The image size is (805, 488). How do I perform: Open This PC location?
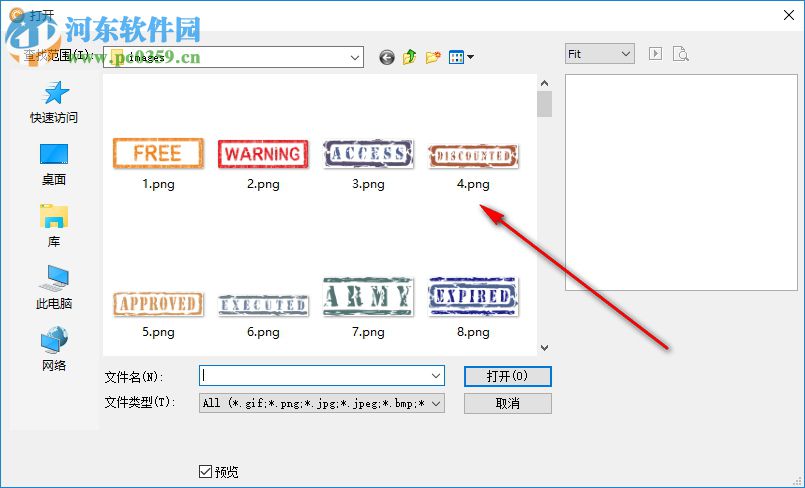point(54,287)
